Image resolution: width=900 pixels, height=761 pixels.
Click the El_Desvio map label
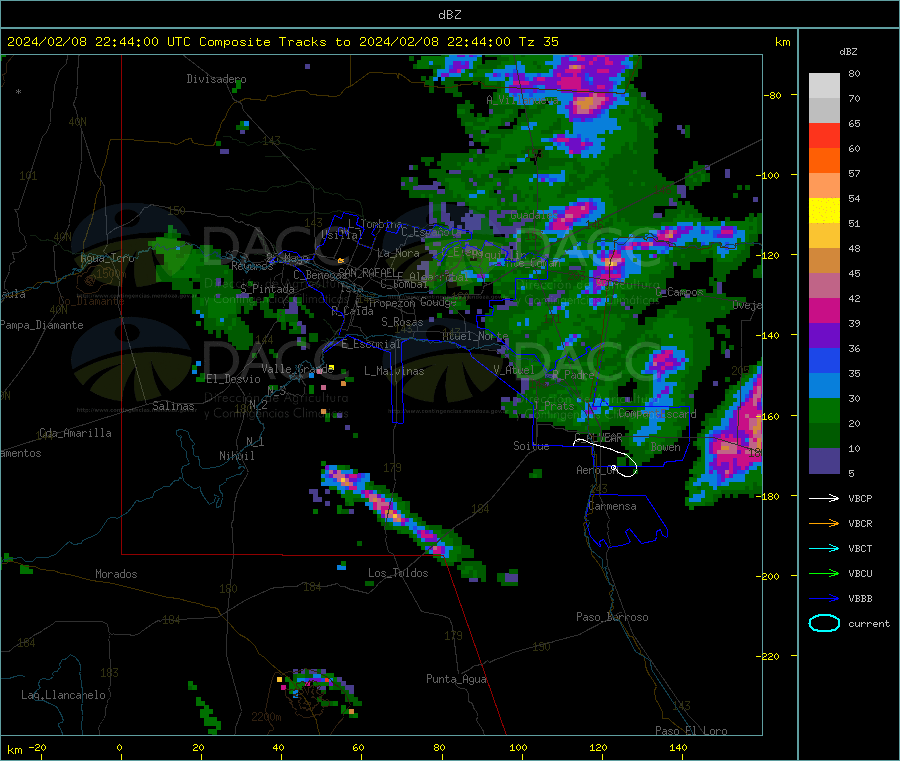coord(233,379)
